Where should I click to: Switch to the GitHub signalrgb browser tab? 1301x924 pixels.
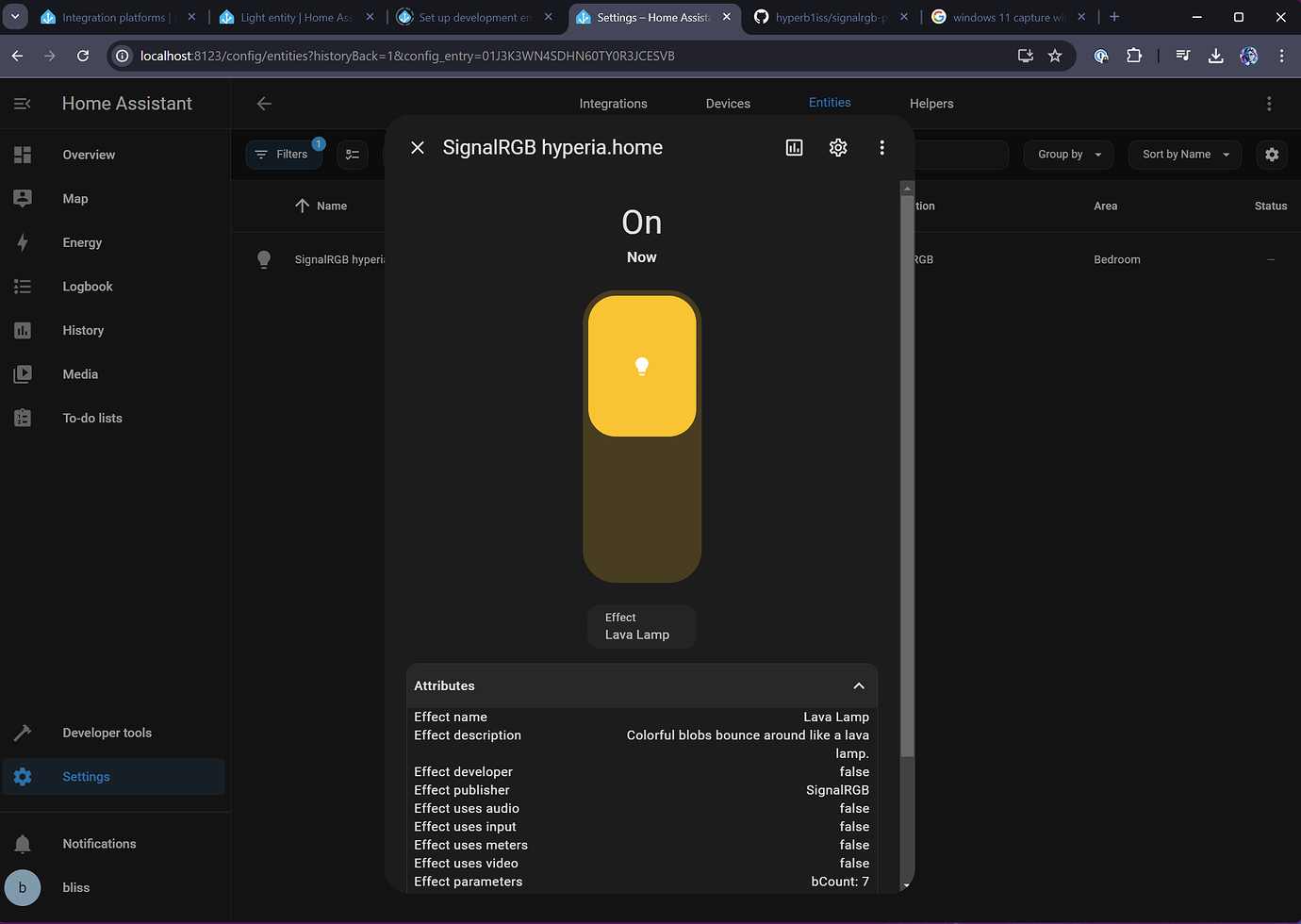[825, 16]
